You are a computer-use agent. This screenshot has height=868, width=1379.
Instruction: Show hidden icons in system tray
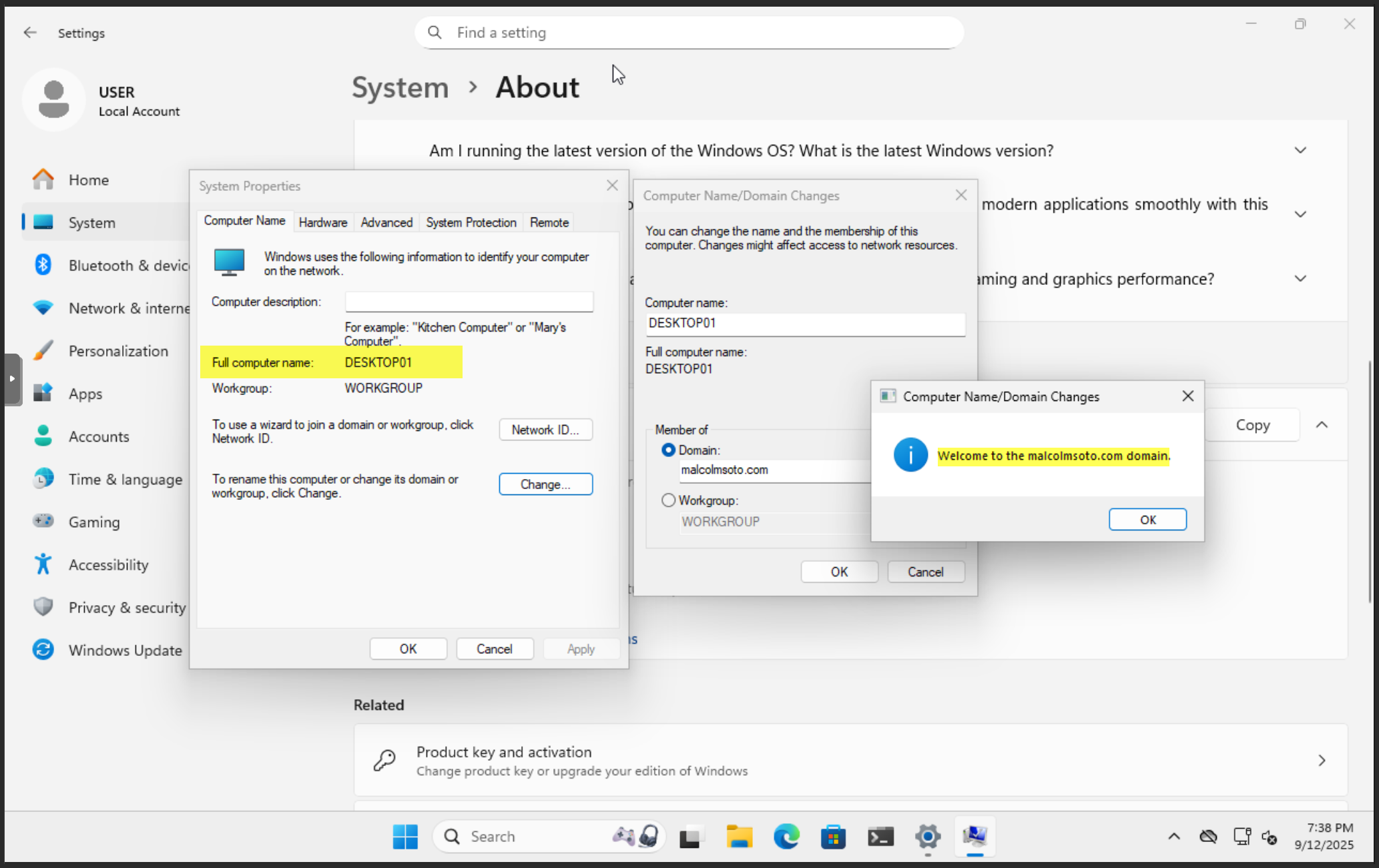point(1173,836)
